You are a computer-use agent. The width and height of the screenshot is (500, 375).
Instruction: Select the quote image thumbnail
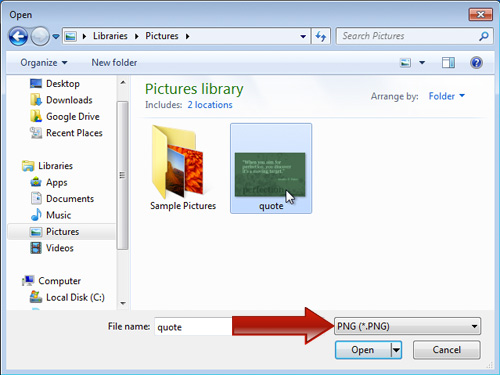click(x=271, y=168)
